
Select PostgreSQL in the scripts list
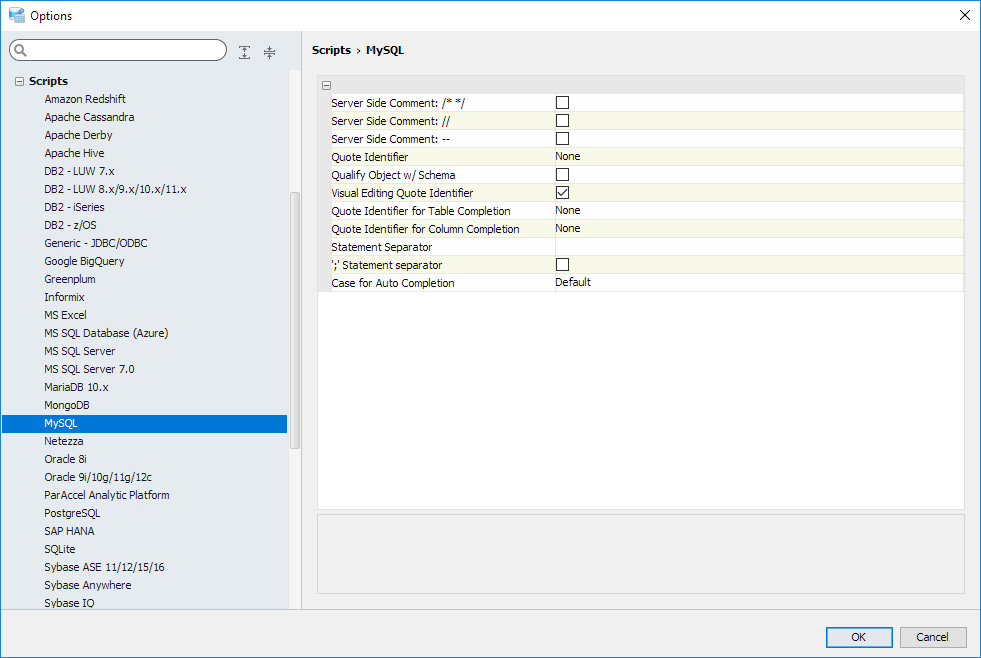tap(72, 513)
